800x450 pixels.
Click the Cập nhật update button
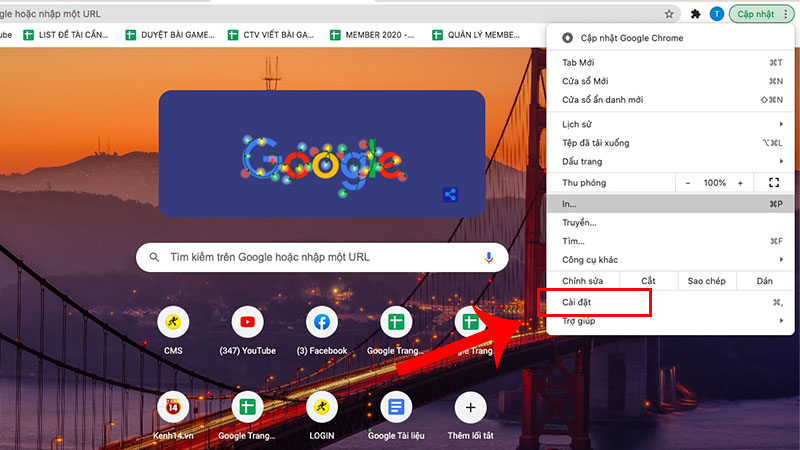pos(756,14)
